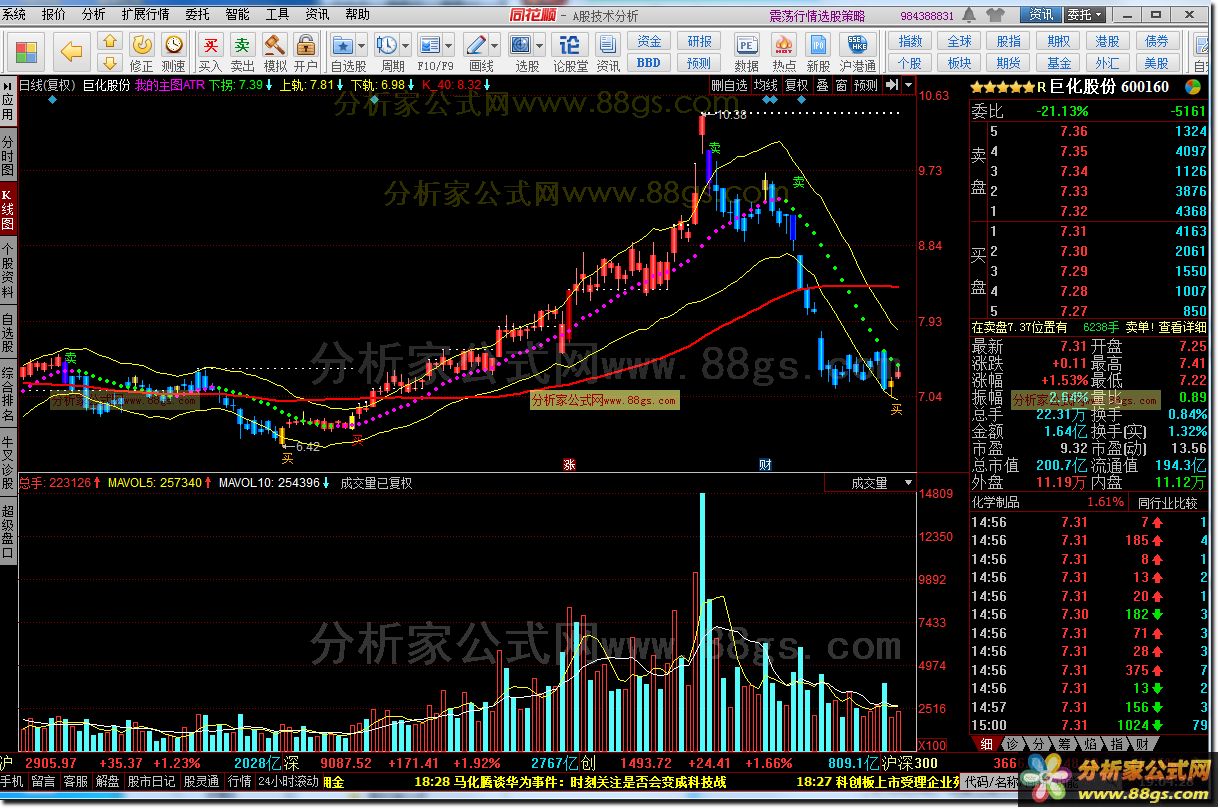
Task: Open the 热点 hot topics flame icon
Action: tap(783, 44)
